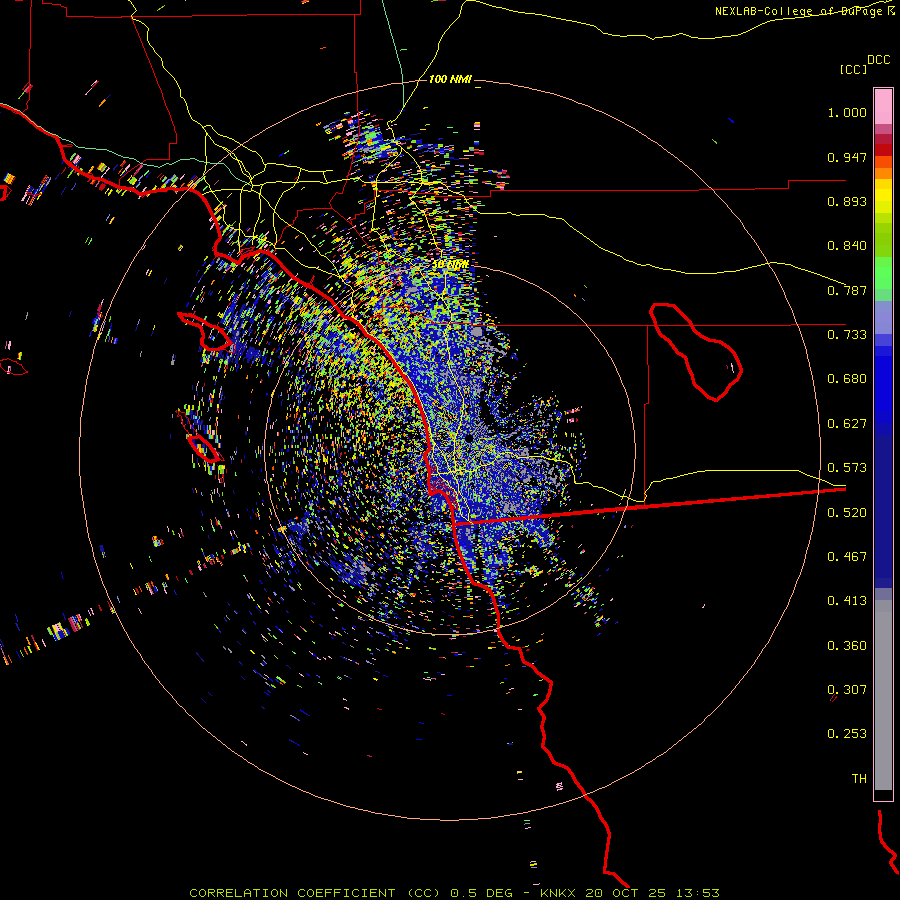Select the 0.360 scale number
Image resolution: width=900 pixels, height=900 pixels.
coord(847,646)
